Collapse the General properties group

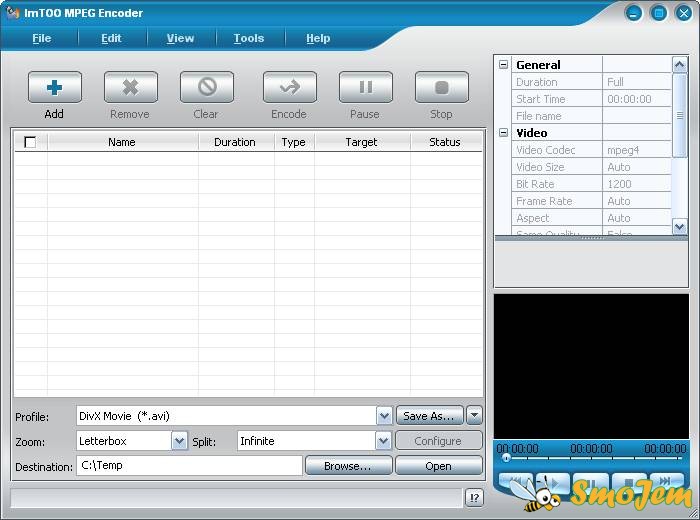[503, 65]
